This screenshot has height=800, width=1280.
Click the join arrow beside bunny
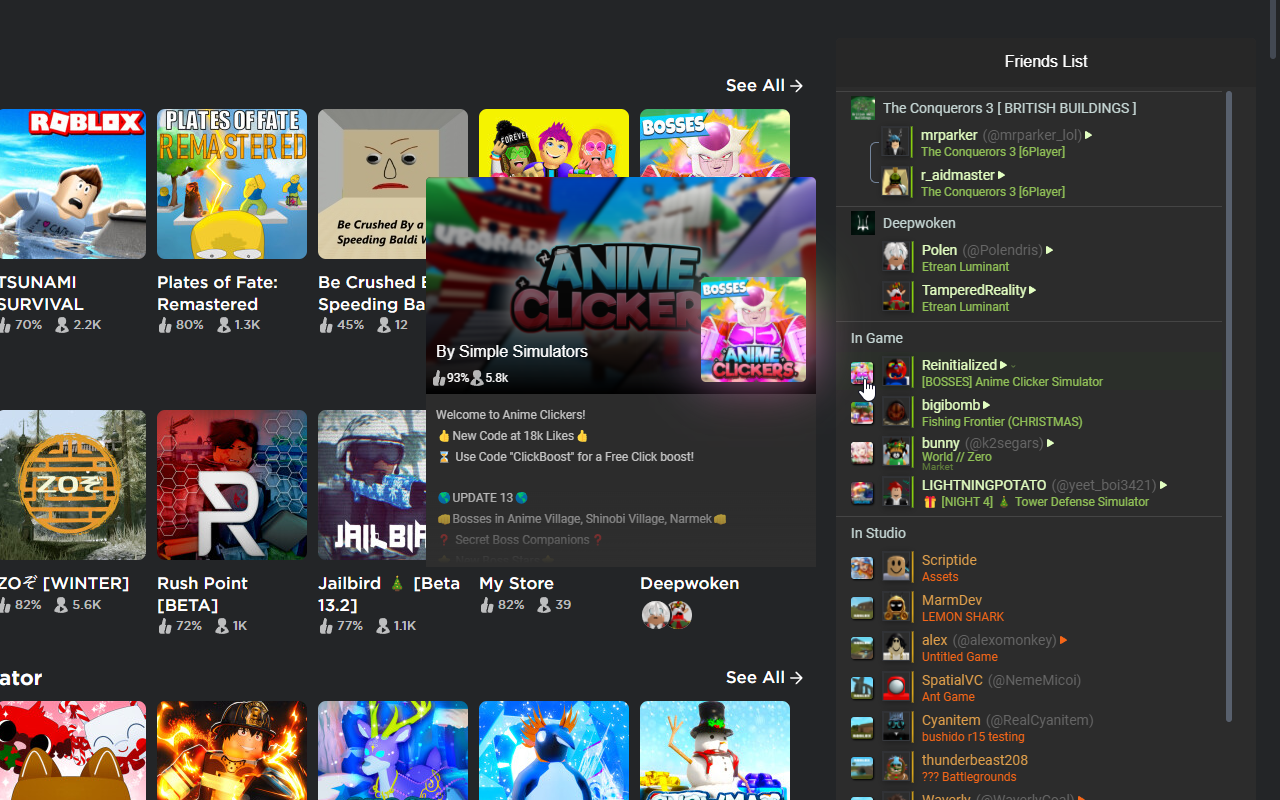pos(1050,443)
